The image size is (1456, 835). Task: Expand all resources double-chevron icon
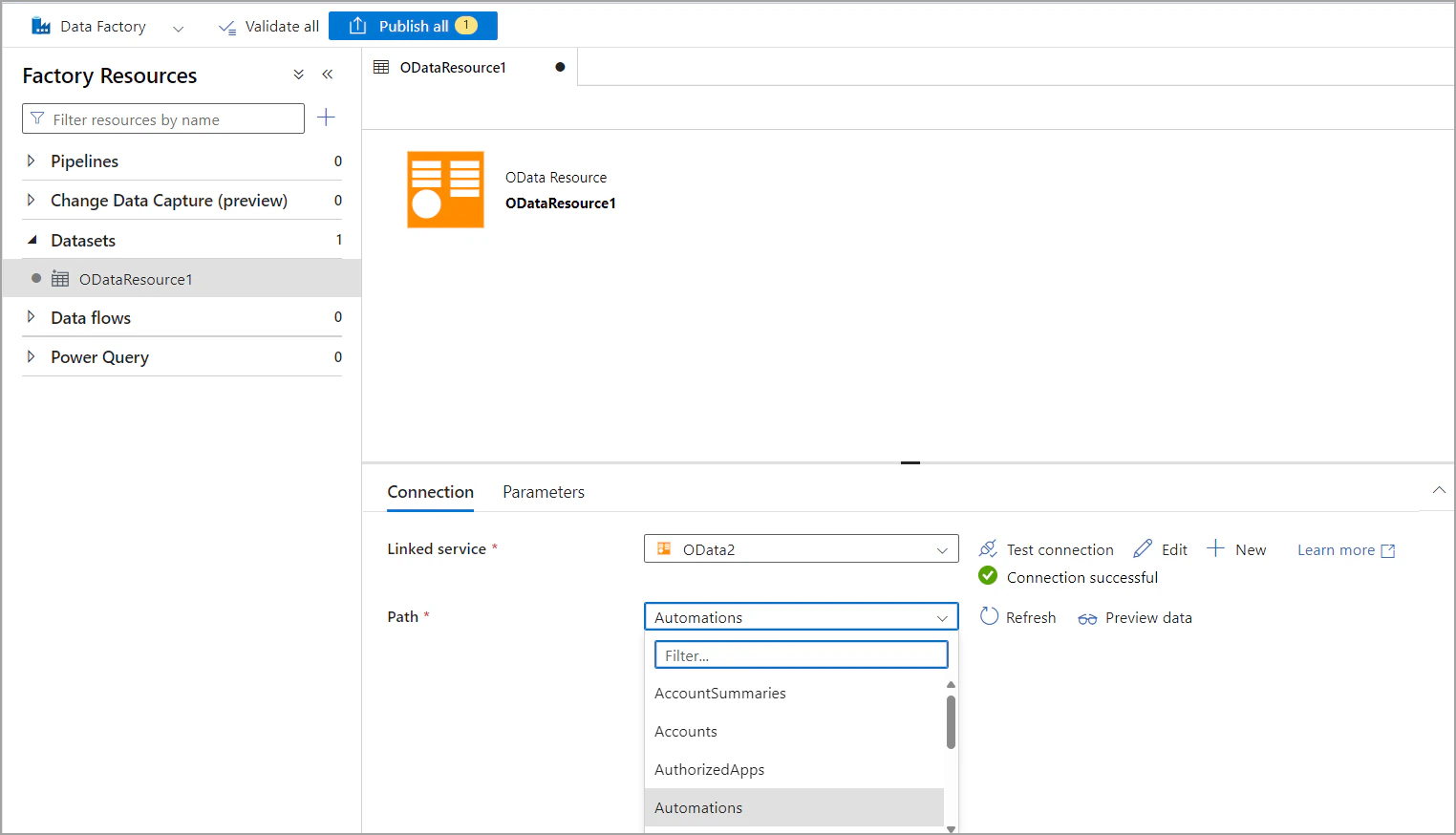pyautogui.click(x=299, y=75)
